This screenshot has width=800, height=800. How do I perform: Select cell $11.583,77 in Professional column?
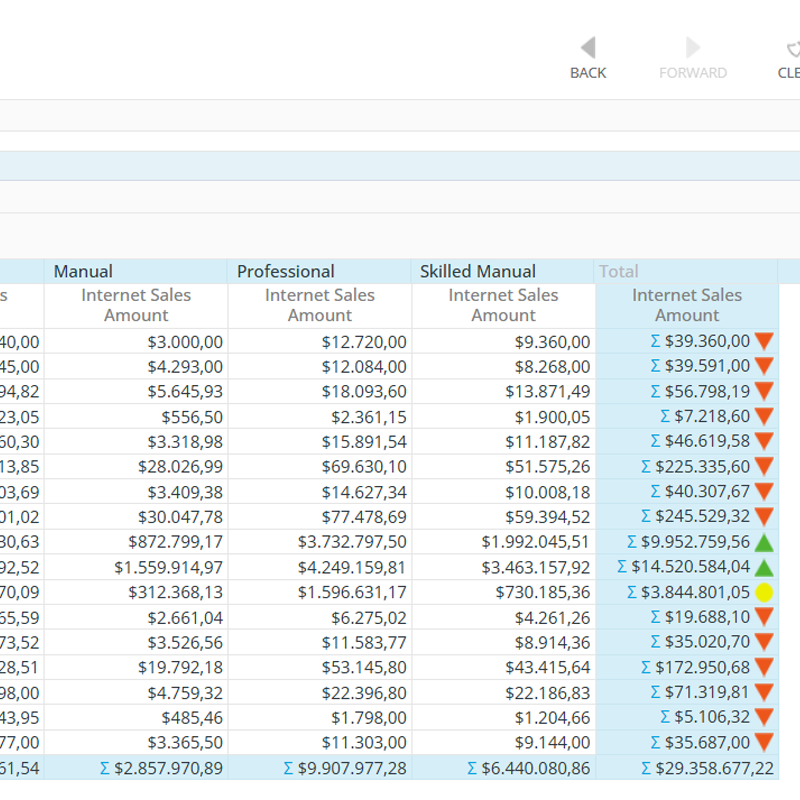(x=319, y=642)
